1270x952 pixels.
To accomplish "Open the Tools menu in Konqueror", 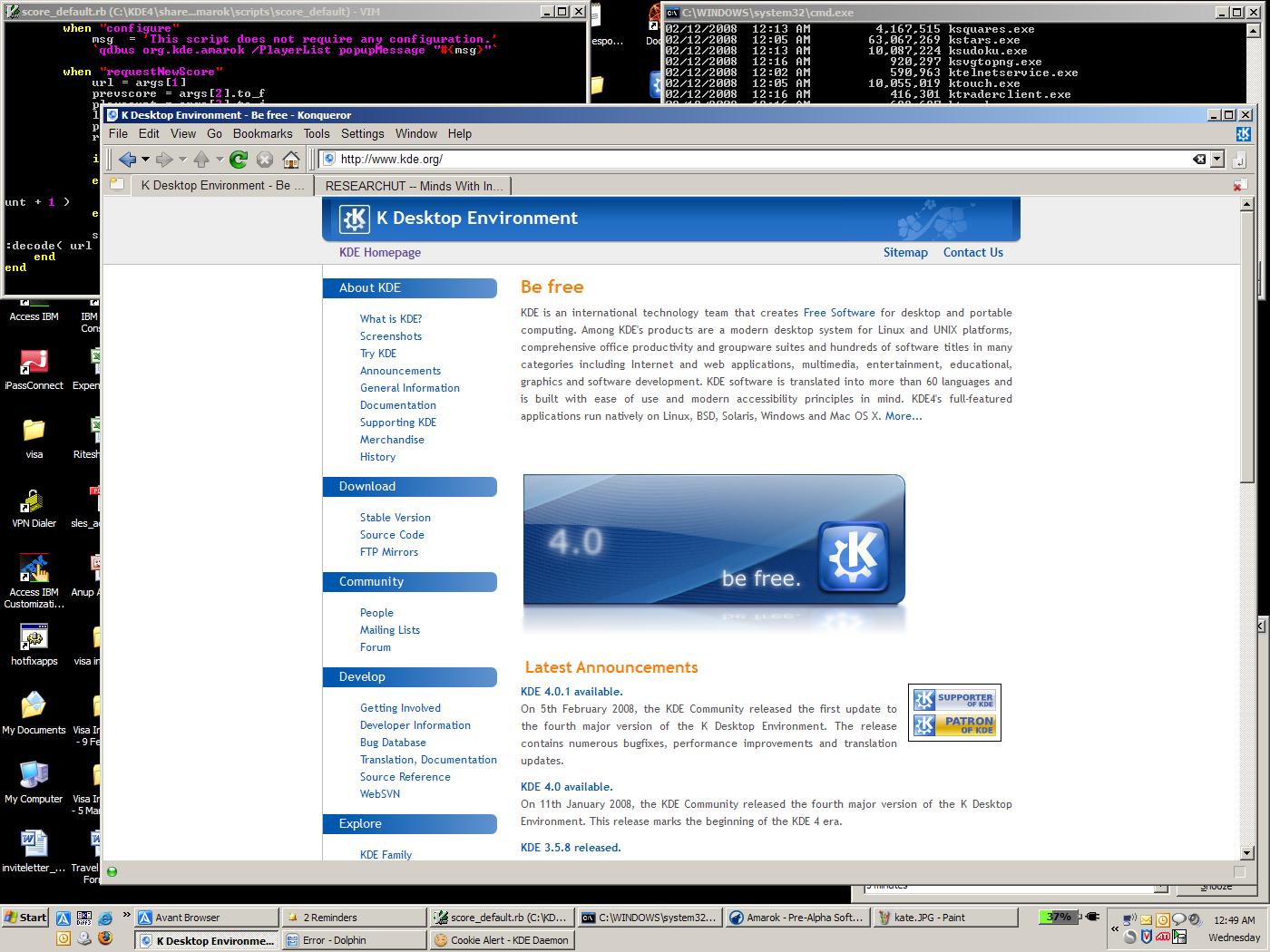I will click(x=317, y=133).
